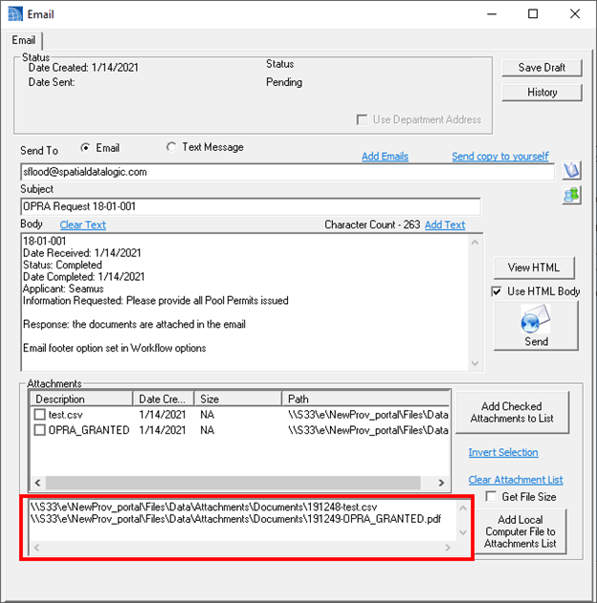Viewport: 597px width, 603px height.
Task: Click attachments table scroll right arrow
Action: (x=441, y=483)
